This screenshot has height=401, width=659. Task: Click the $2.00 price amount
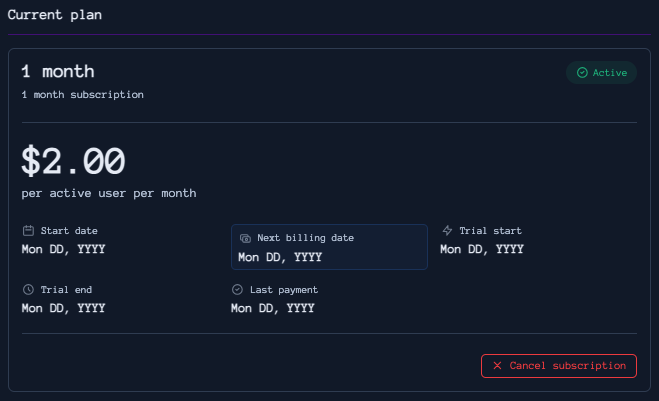tap(74, 160)
